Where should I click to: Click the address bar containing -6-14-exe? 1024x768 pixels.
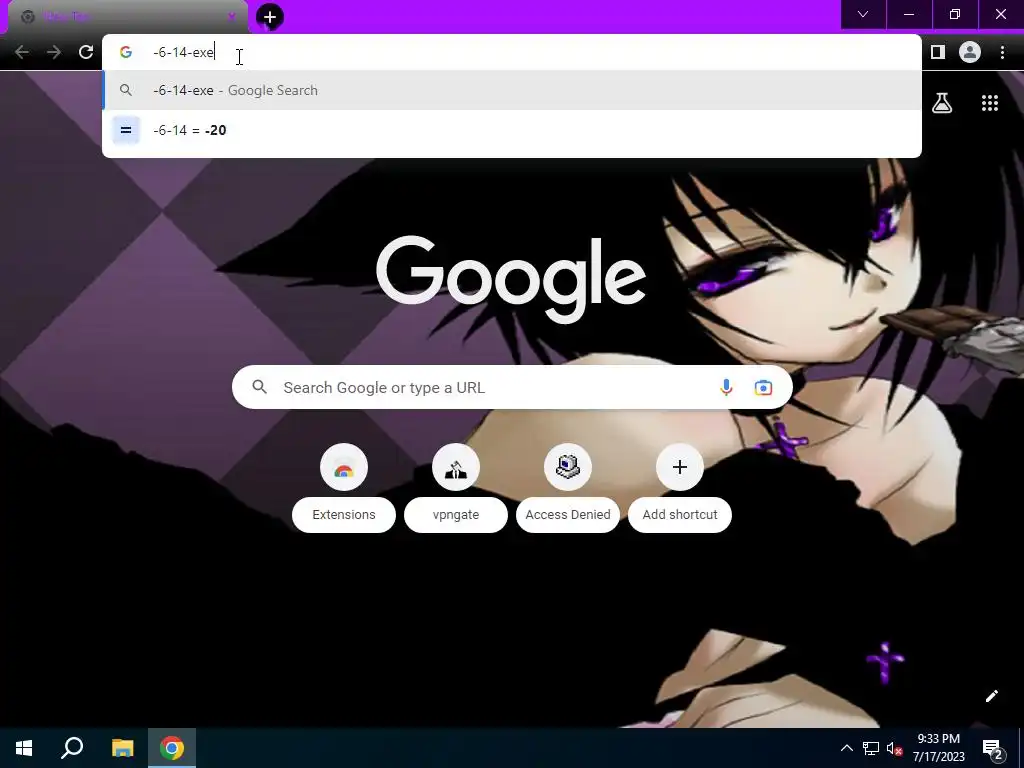pos(511,52)
